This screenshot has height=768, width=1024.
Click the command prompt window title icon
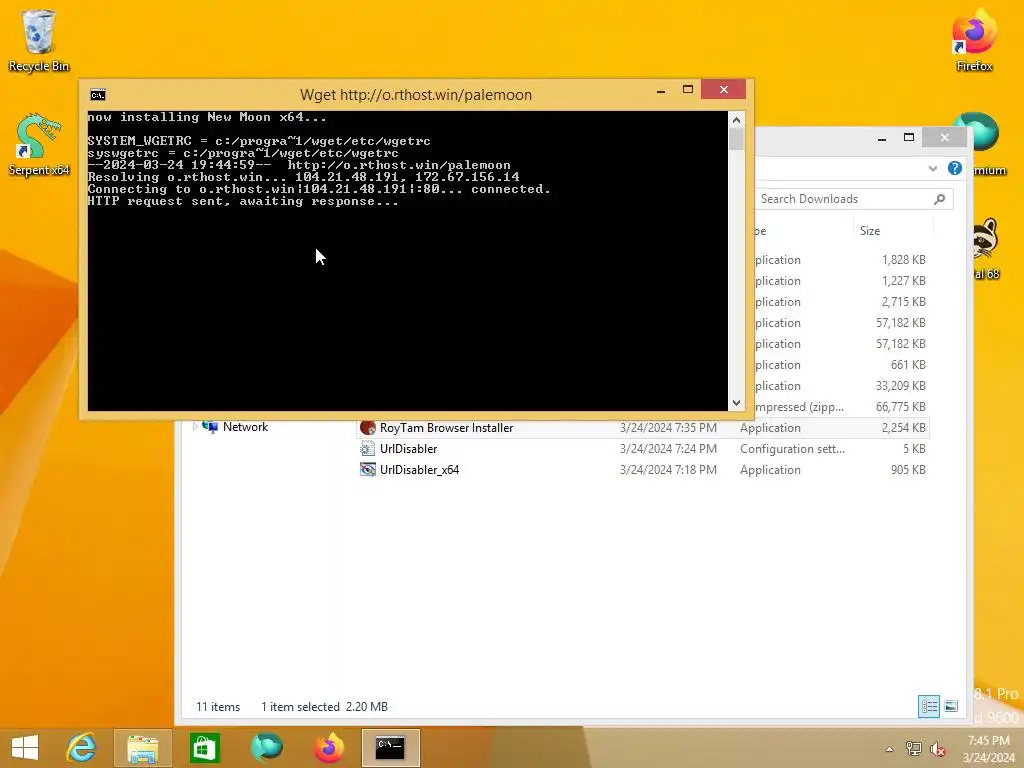point(98,95)
